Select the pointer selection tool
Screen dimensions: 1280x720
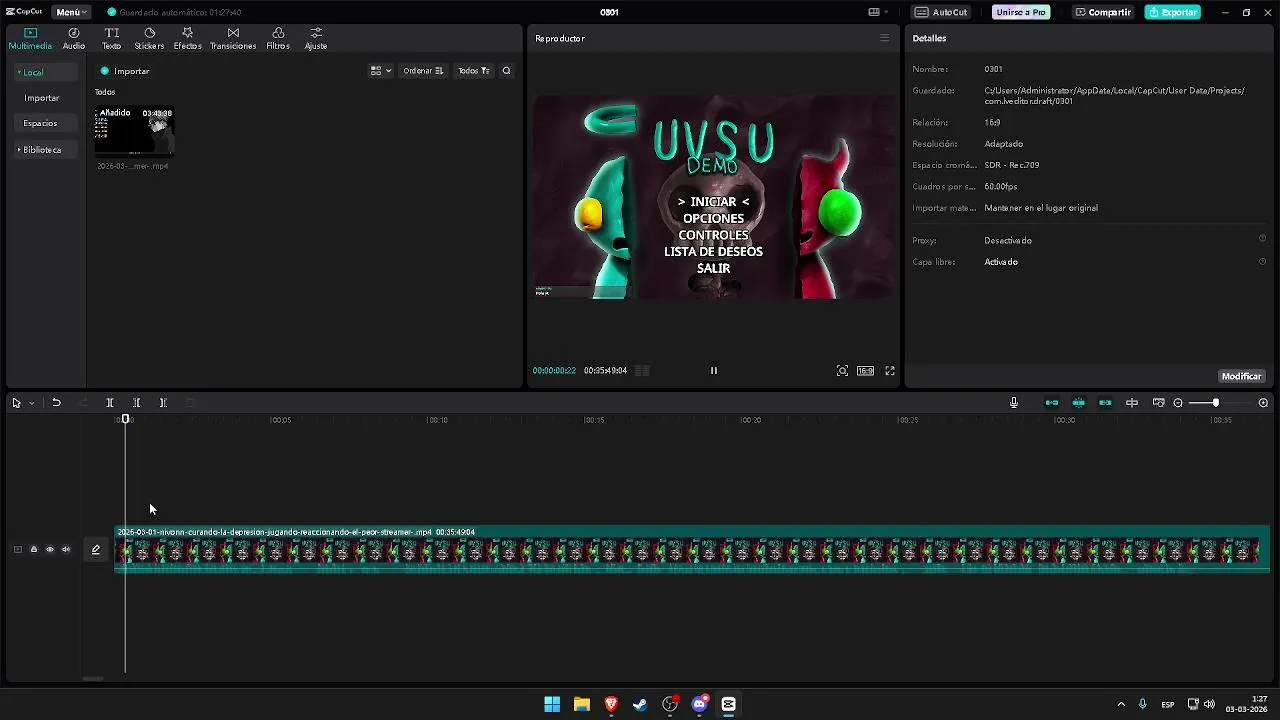point(16,403)
